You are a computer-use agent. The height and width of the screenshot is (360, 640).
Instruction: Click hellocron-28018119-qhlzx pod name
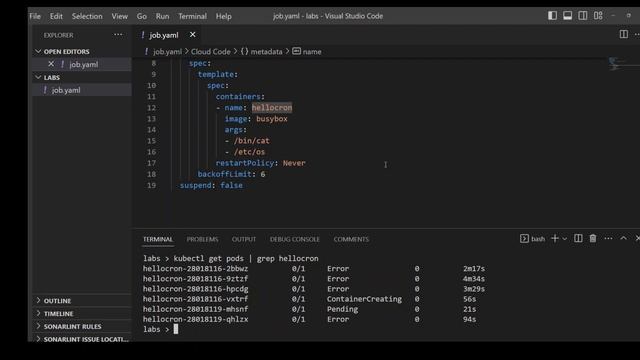click(x=195, y=319)
